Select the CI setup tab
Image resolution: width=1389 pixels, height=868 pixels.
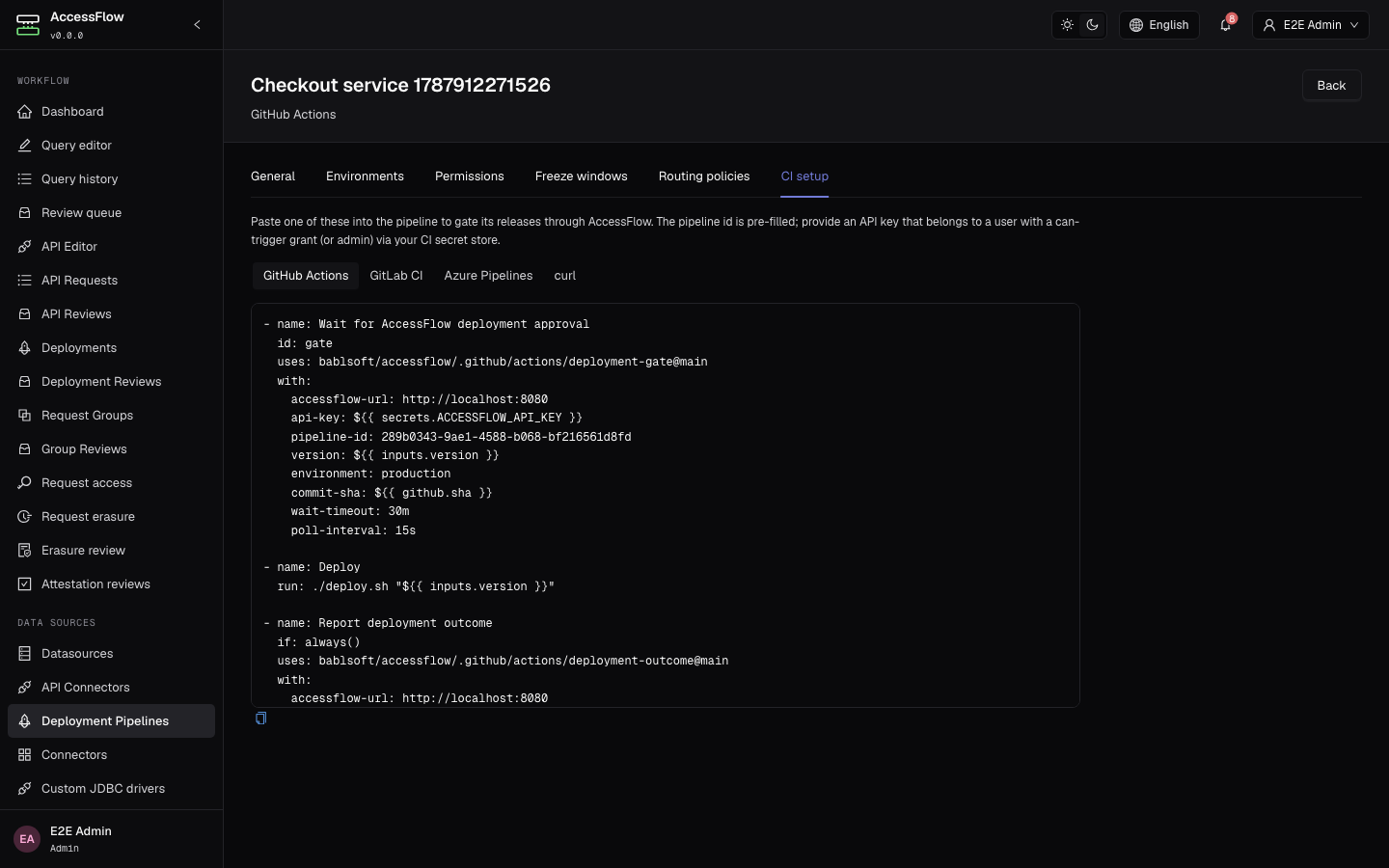[804, 176]
